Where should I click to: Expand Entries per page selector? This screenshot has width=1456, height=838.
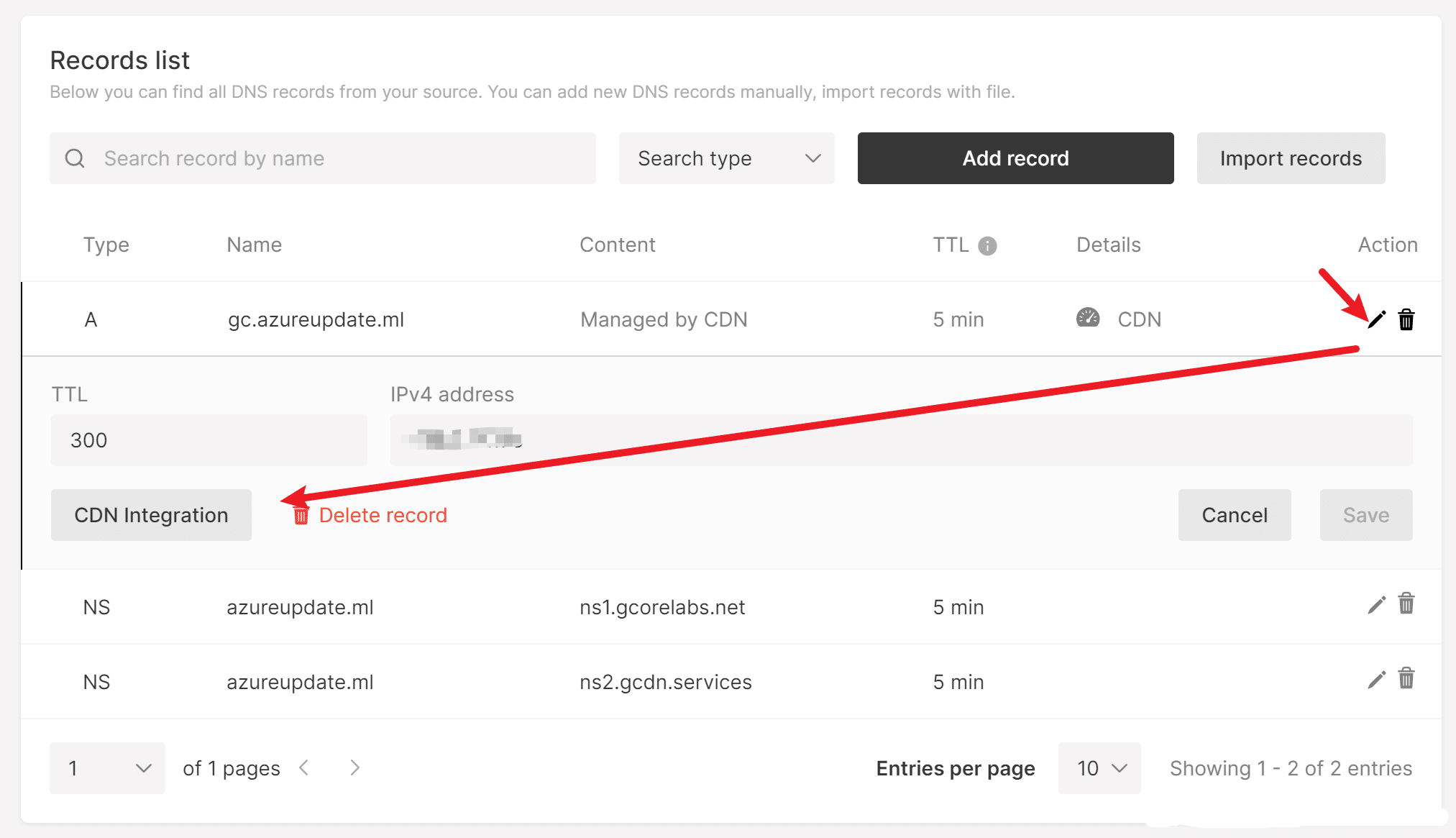[1099, 768]
